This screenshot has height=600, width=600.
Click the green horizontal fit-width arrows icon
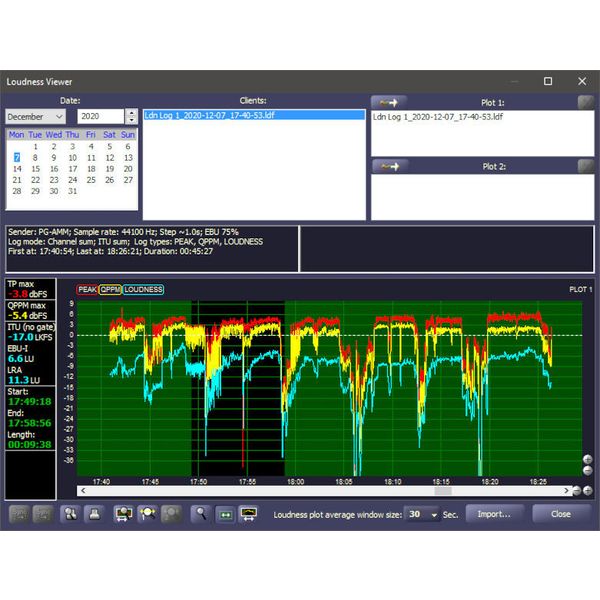point(225,513)
